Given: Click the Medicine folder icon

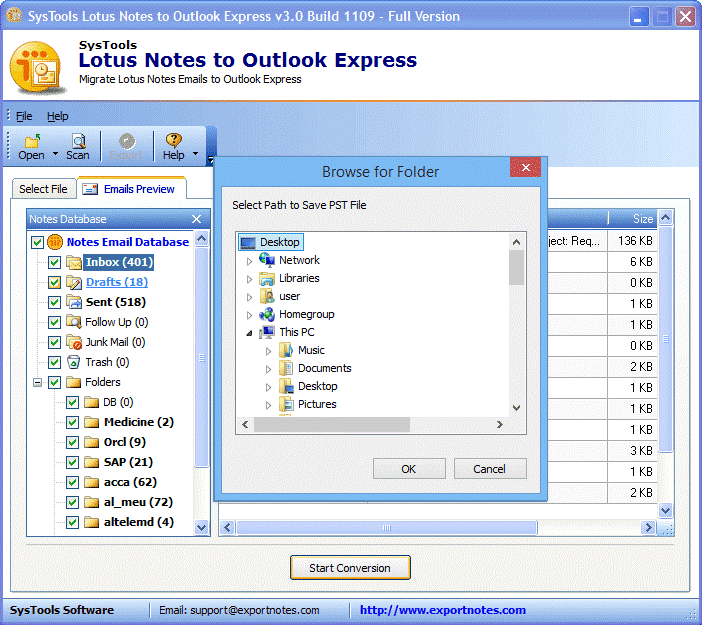Looking at the screenshot, I should [91, 422].
